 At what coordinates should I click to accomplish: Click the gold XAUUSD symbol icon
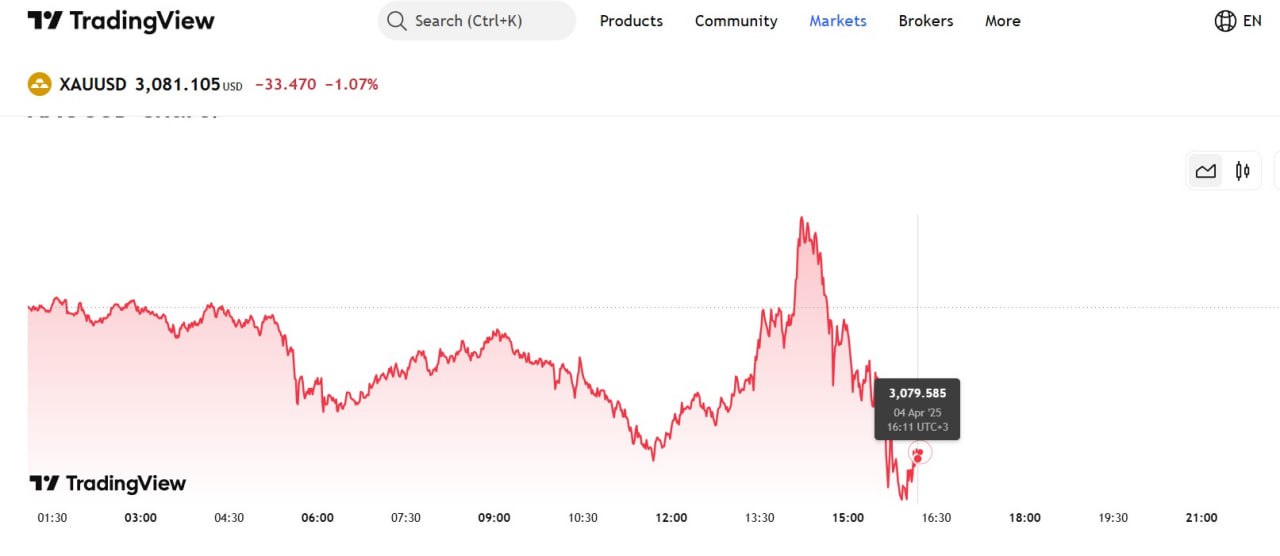39,85
